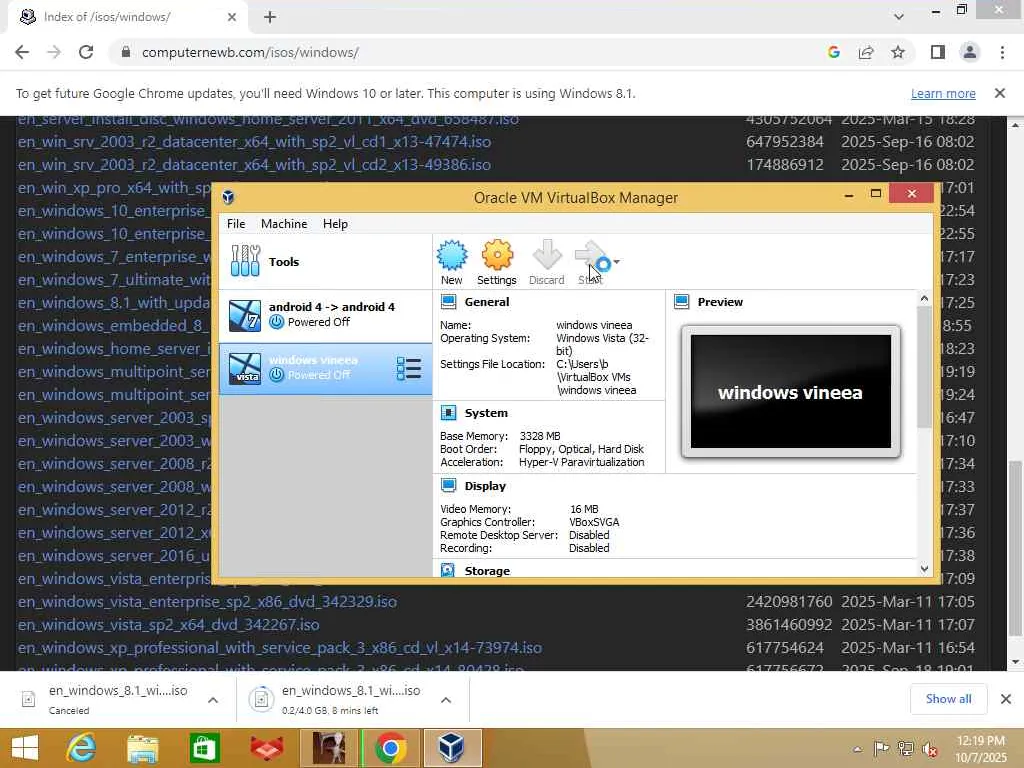Click the windows vineea preview thumbnail

pos(790,392)
